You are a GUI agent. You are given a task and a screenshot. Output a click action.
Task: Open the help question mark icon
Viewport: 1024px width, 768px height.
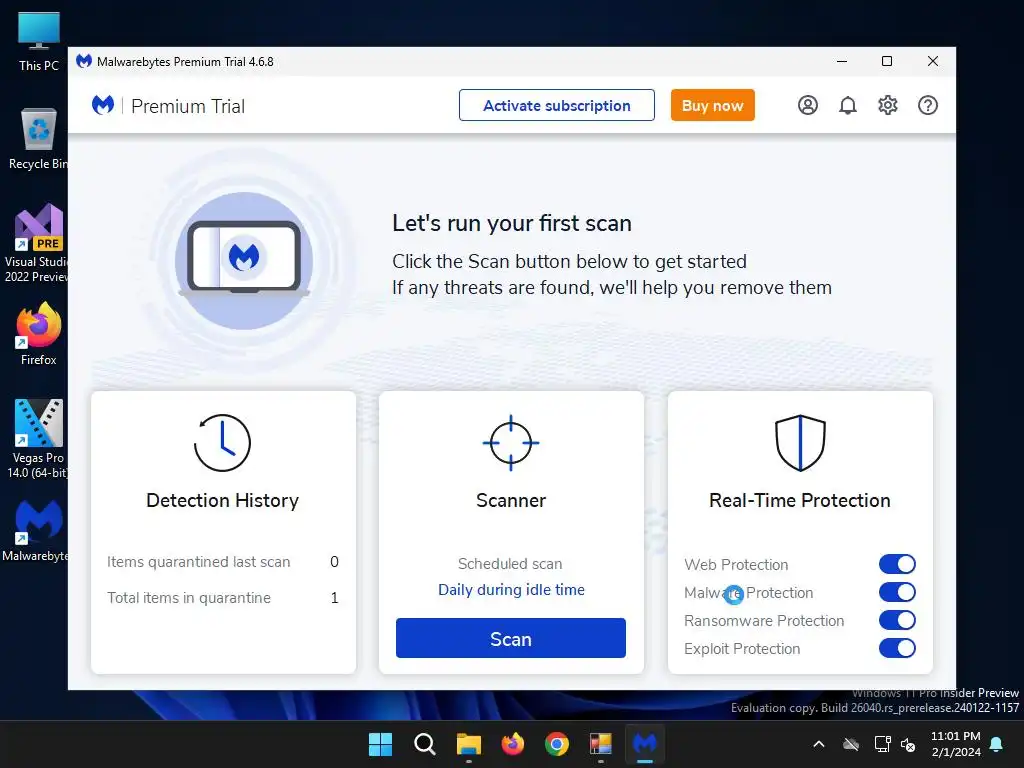927,105
